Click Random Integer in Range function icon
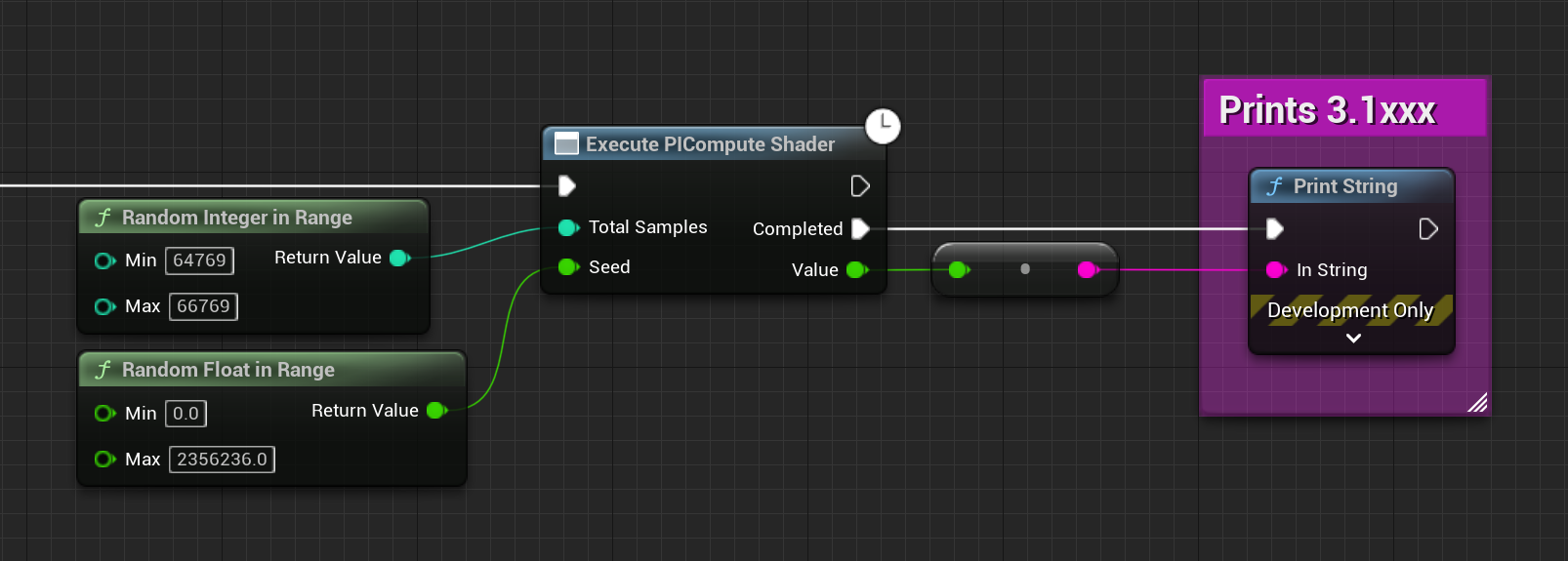 pyautogui.click(x=103, y=218)
